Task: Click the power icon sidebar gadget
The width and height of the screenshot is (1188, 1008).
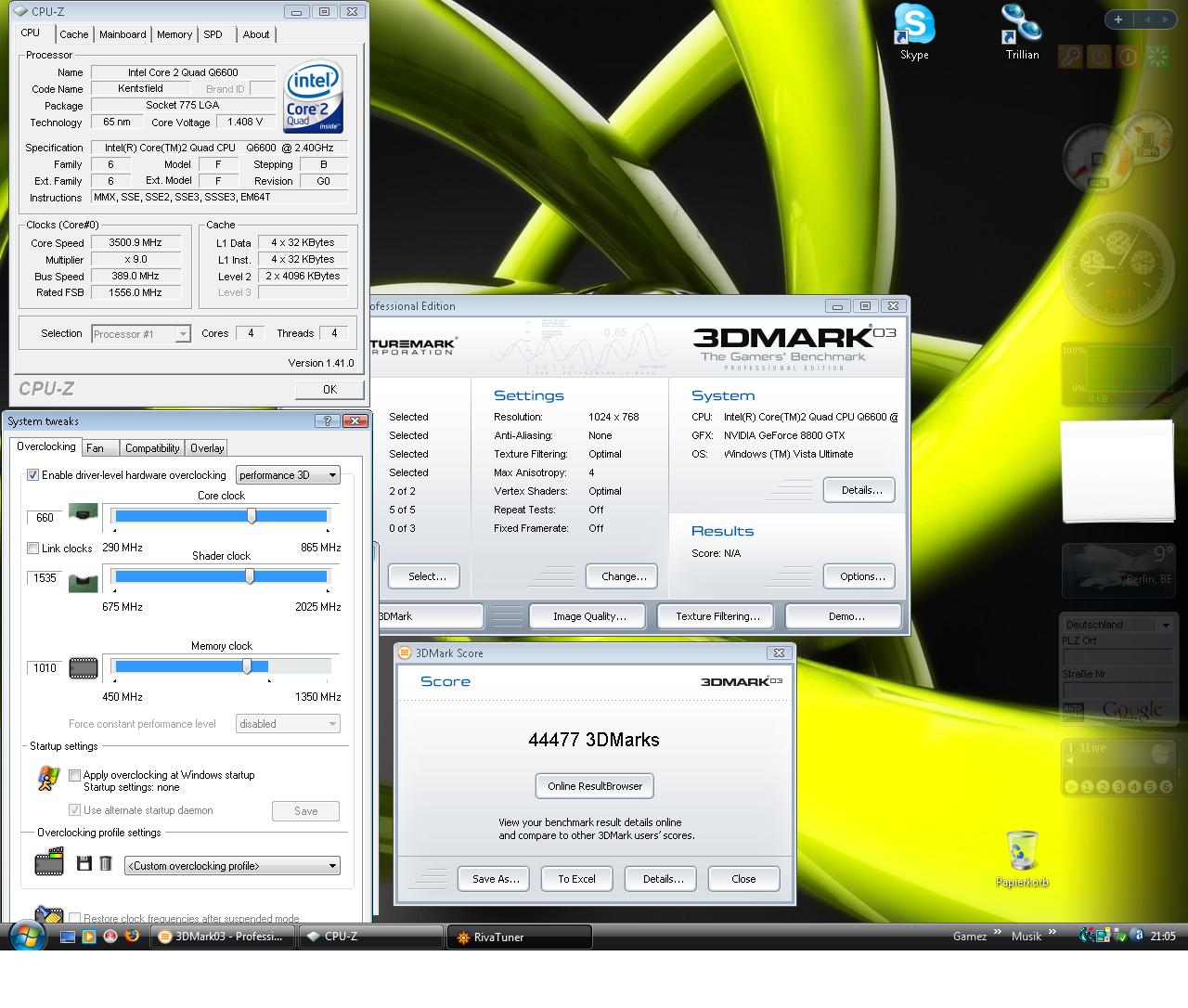Action: 1099,57
